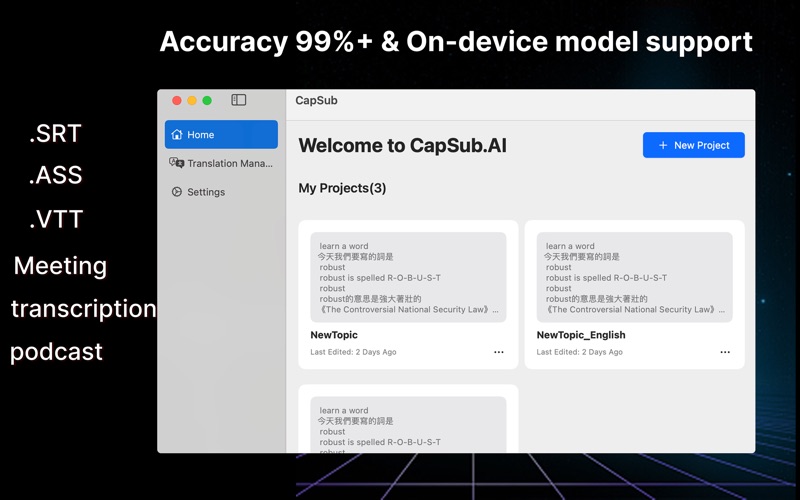Open more options for NewTopic_English project

725,352
